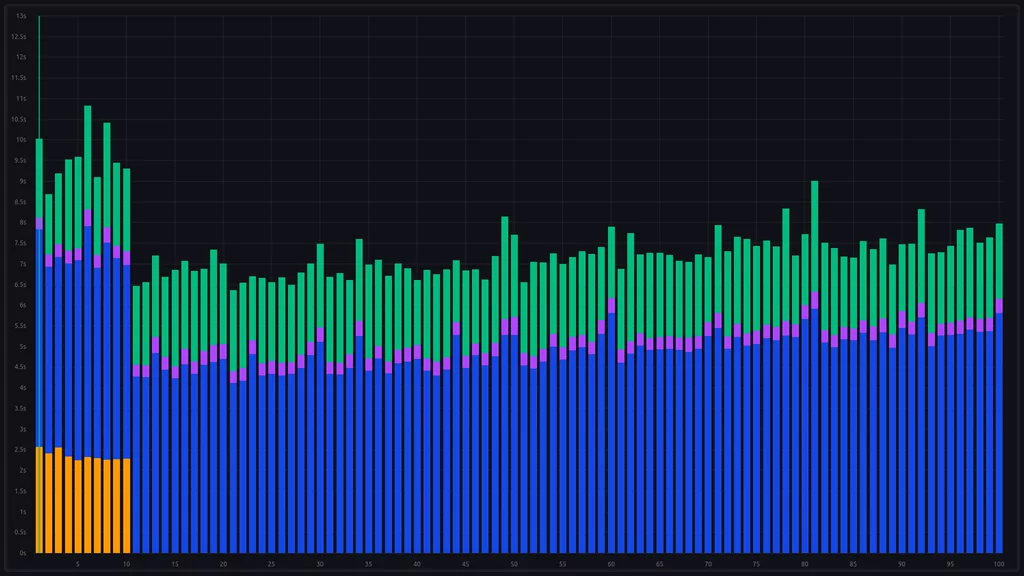The width and height of the screenshot is (1024, 576).
Task: Click the "75" x-axis tick label
Action: (756, 564)
